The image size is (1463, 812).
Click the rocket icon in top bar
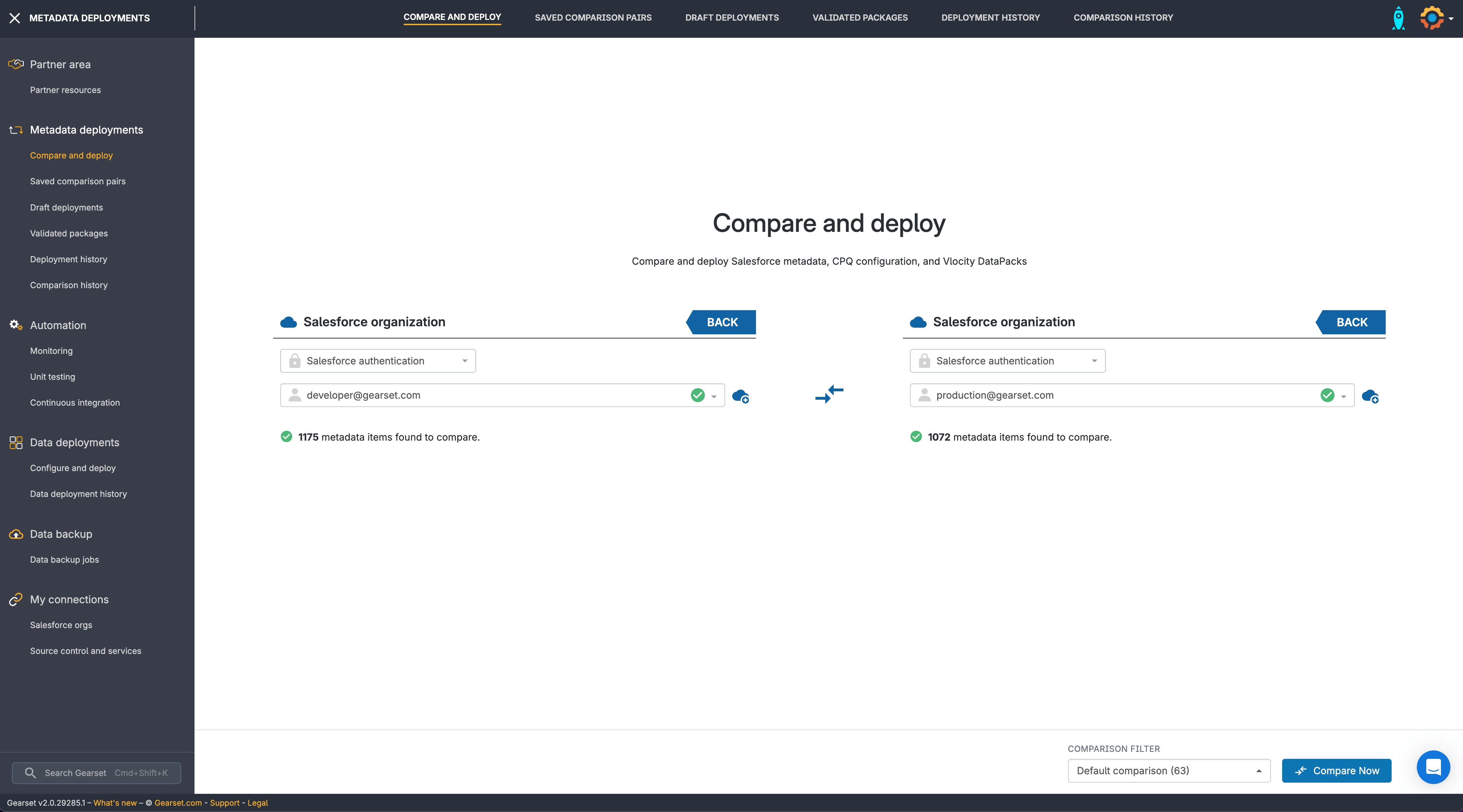1398,18
